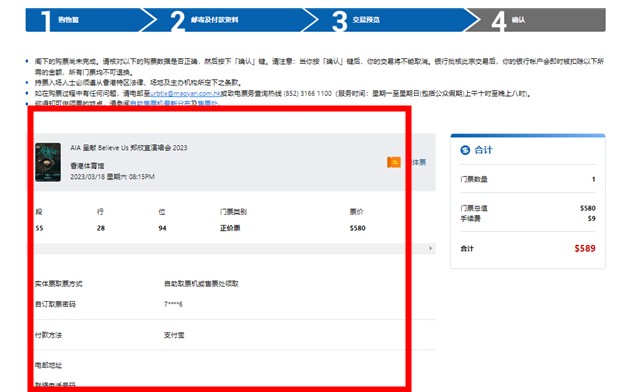The width and height of the screenshot is (622, 392).
Task: Select the red total amount $589
Action: (x=585, y=248)
